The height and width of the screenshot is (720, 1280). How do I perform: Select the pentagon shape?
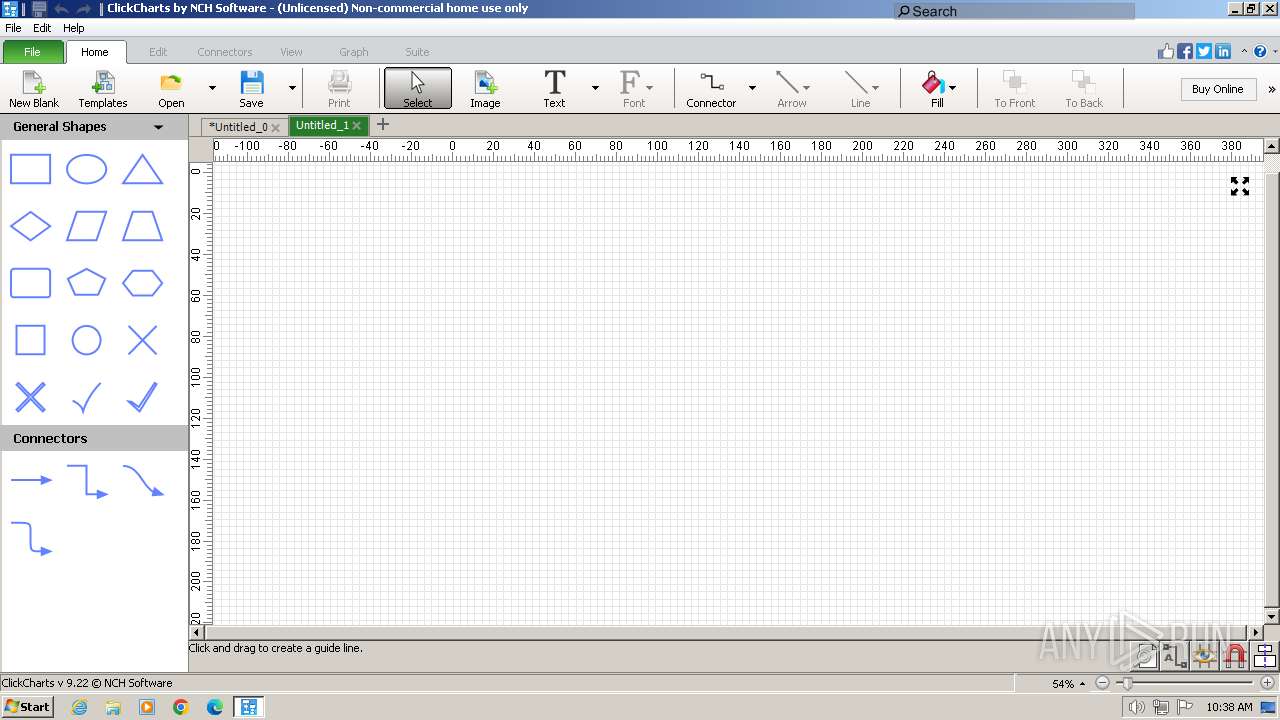(x=86, y=283)
